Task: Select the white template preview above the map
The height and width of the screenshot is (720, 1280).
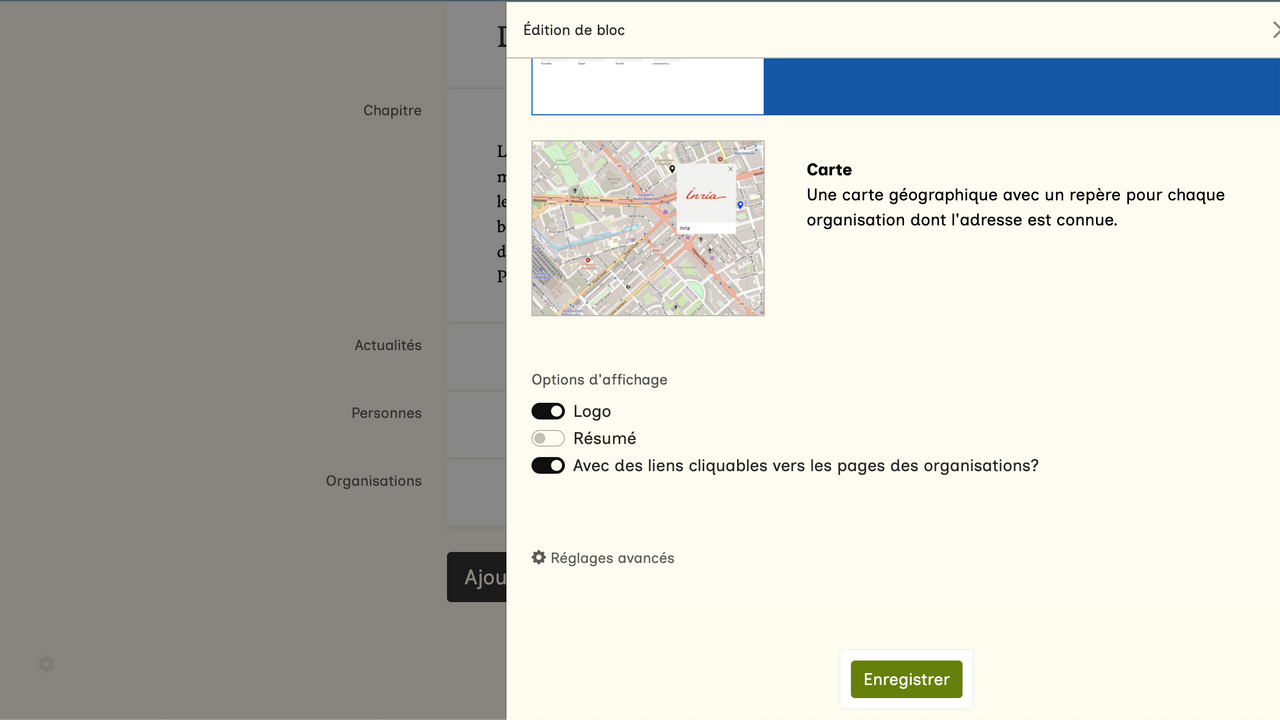Action: click(x=648, y=87)
